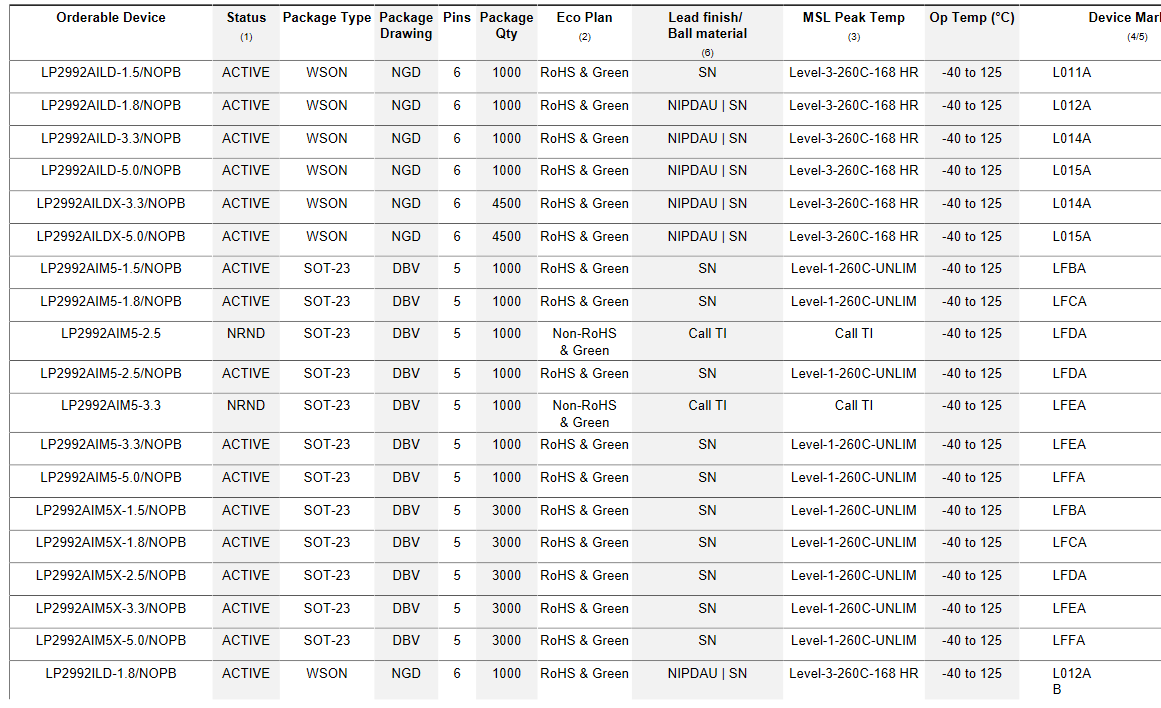The width and height of the screenshot is (1161, 708).
Task: Select "NIPDAU | SN" for LP2992AILD-1.8/NOPB
Action: click(707, 105)
